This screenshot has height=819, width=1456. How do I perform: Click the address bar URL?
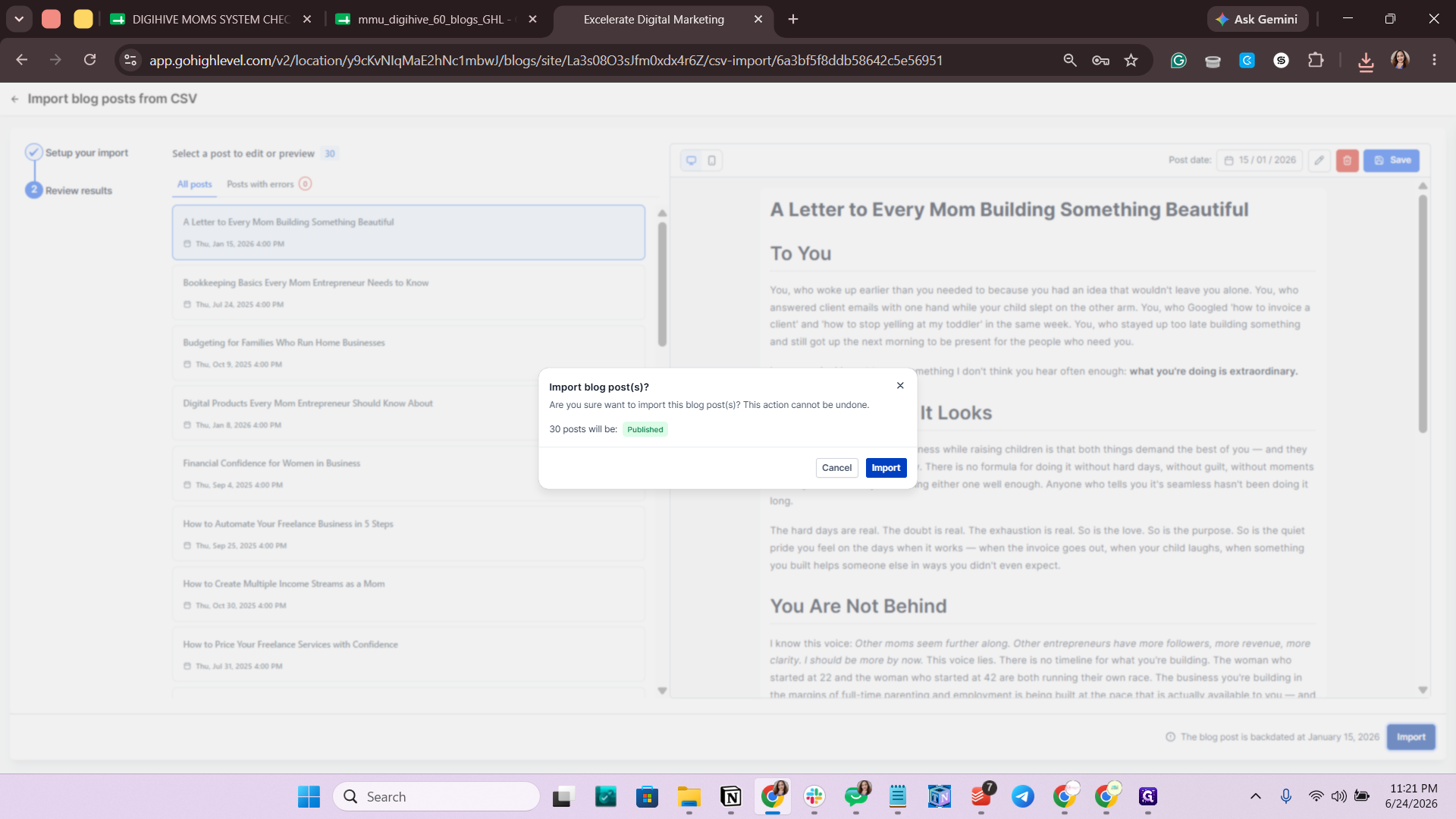tap(546, 60)
